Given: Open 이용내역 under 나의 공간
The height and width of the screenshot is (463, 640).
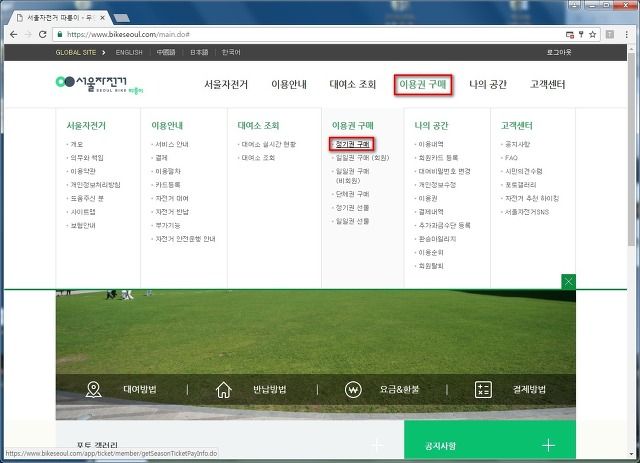Looking at the screenshot, I should [431, 144].
